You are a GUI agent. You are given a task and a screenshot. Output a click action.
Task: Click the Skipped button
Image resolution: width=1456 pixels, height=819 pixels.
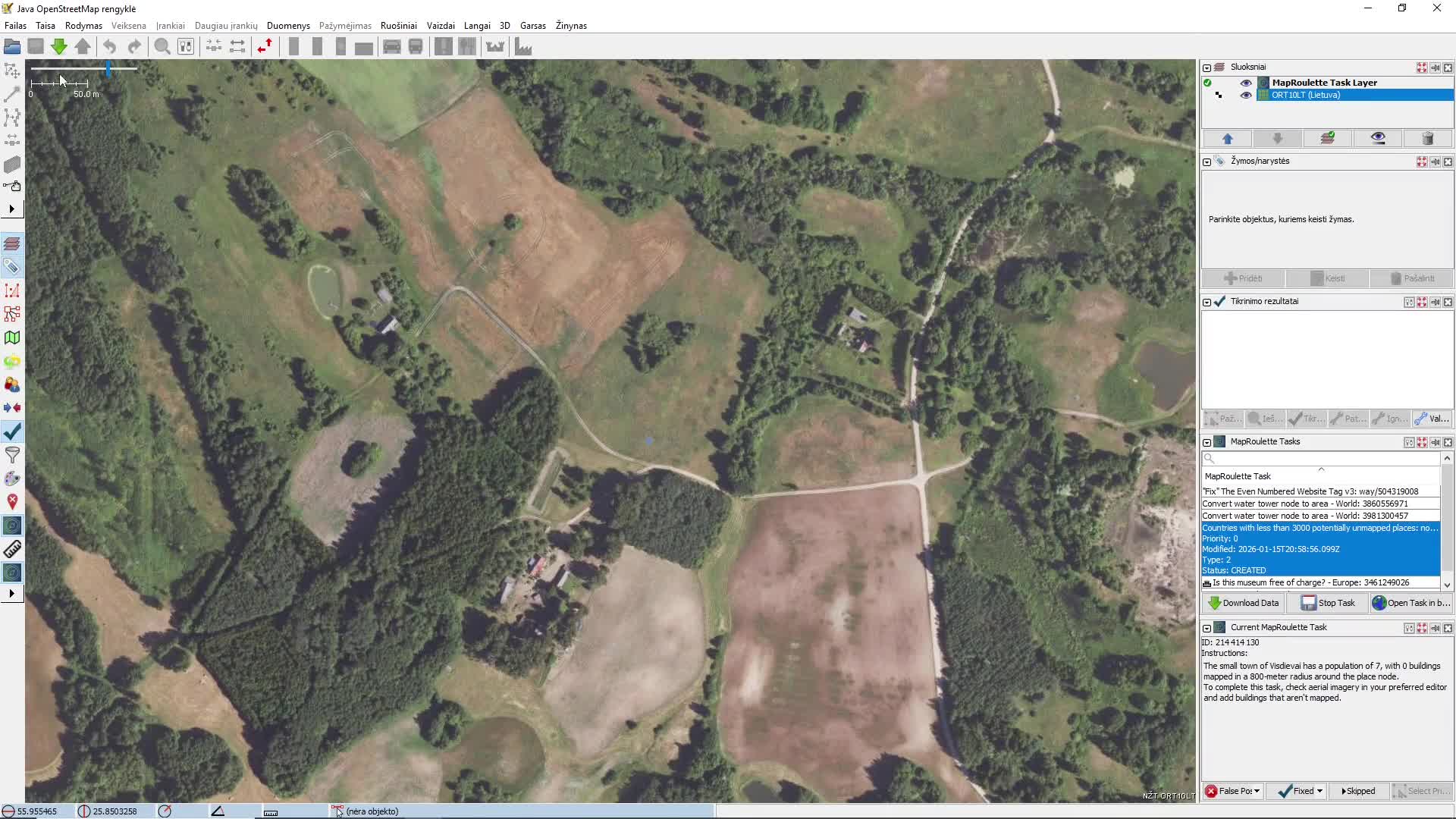(1358, 791)
